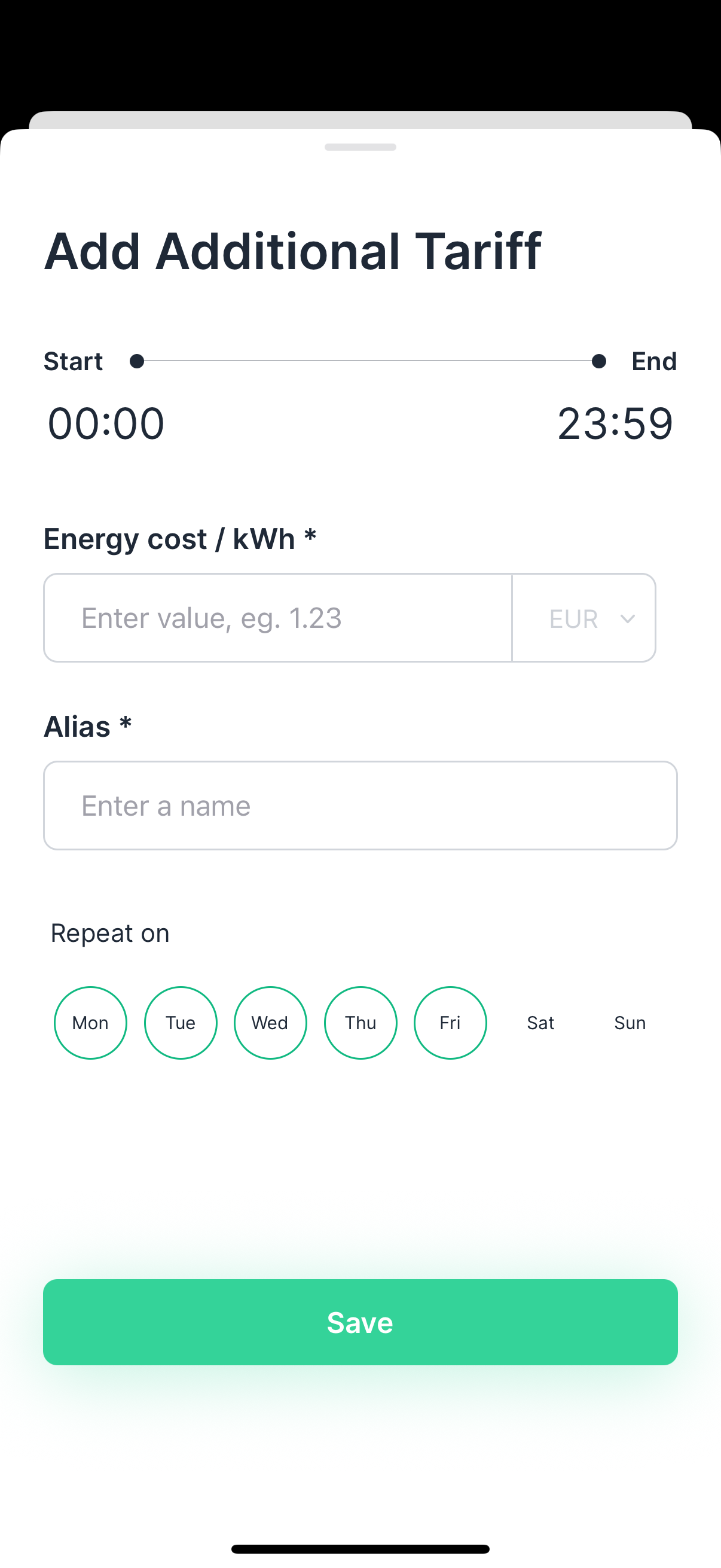Tap the 23:59 end time
Viewport: 721px width, 1568px height.
[615, 423]
